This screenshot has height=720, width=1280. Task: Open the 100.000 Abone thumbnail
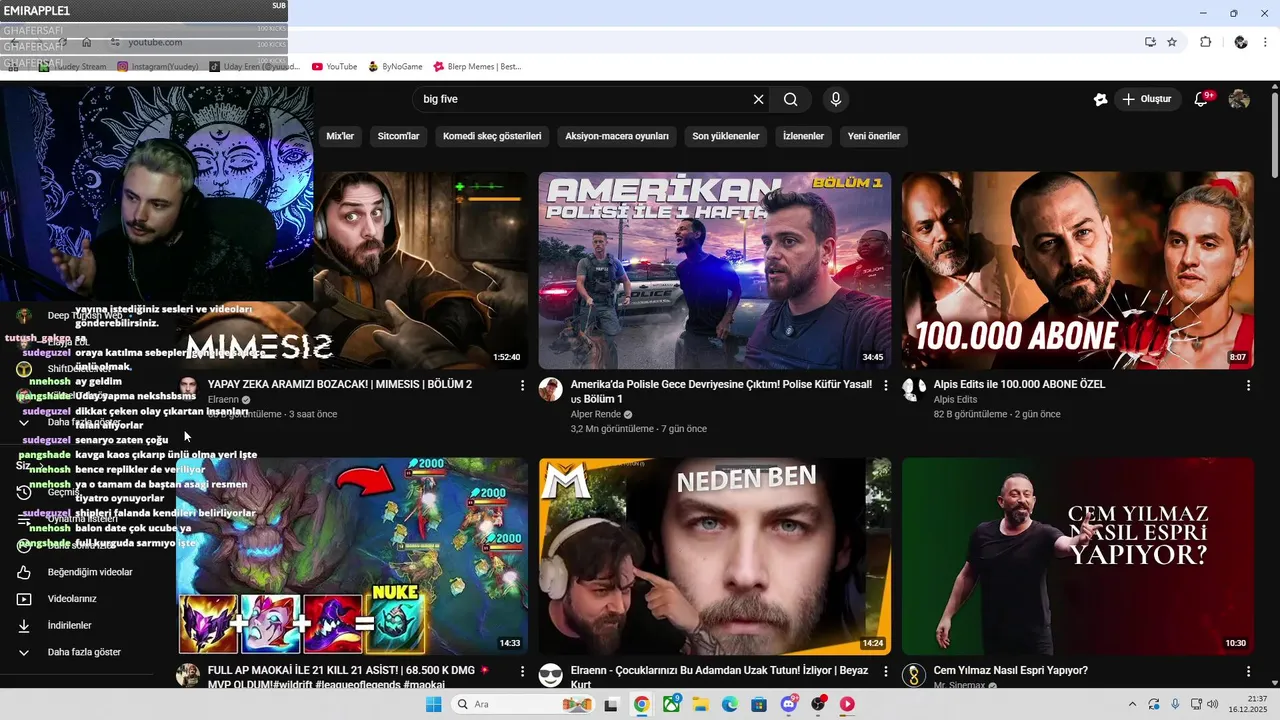(1077, 270)
